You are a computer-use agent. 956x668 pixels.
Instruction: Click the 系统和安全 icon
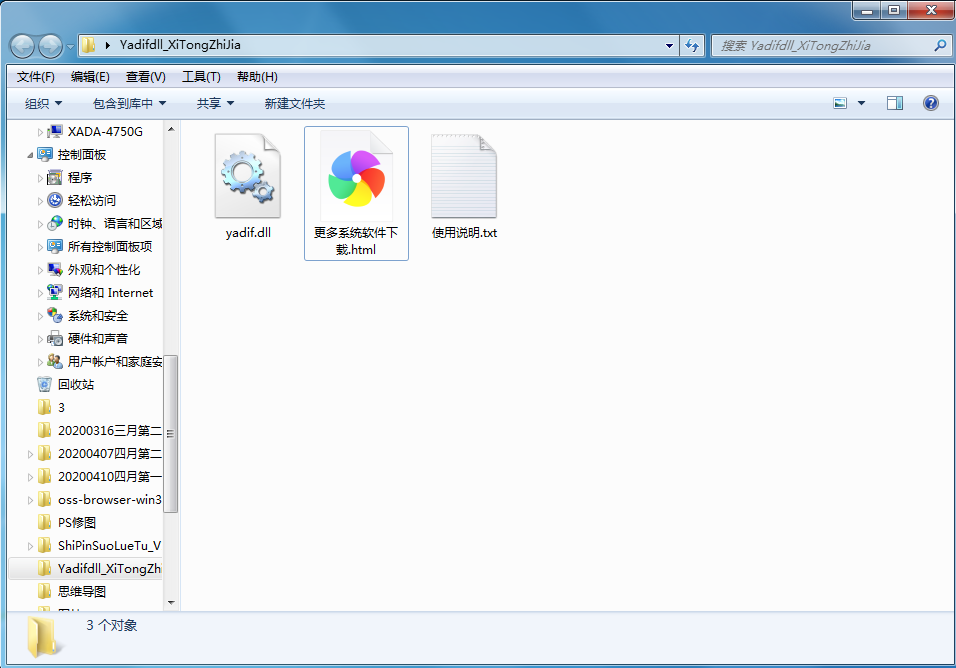click(55, 316)
